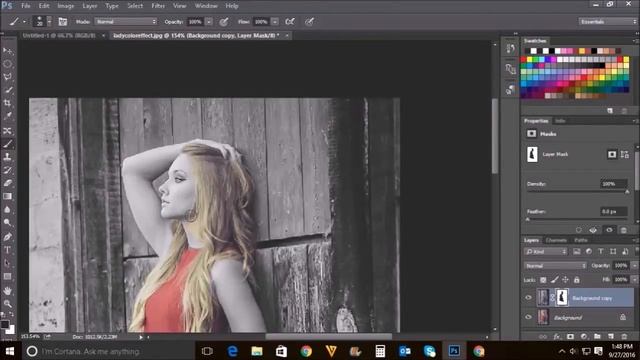
Task: Click the layer style fx icon
Action: point(557,336)
